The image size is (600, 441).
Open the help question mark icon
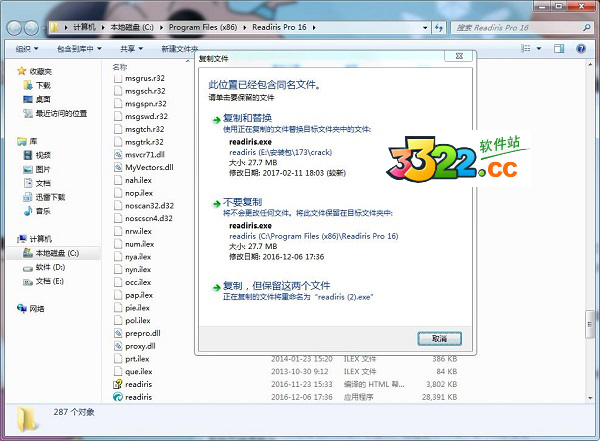(580, 49)
